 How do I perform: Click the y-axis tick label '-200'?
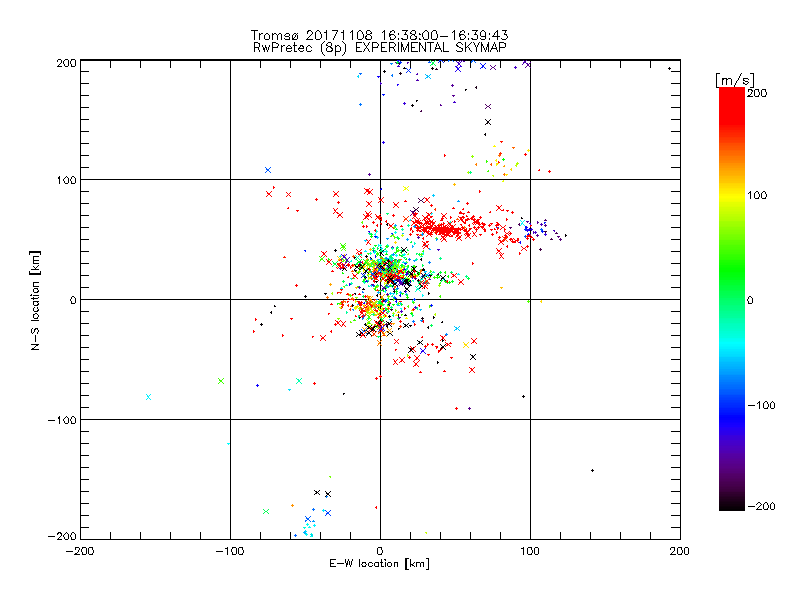(x=62, y=536)
